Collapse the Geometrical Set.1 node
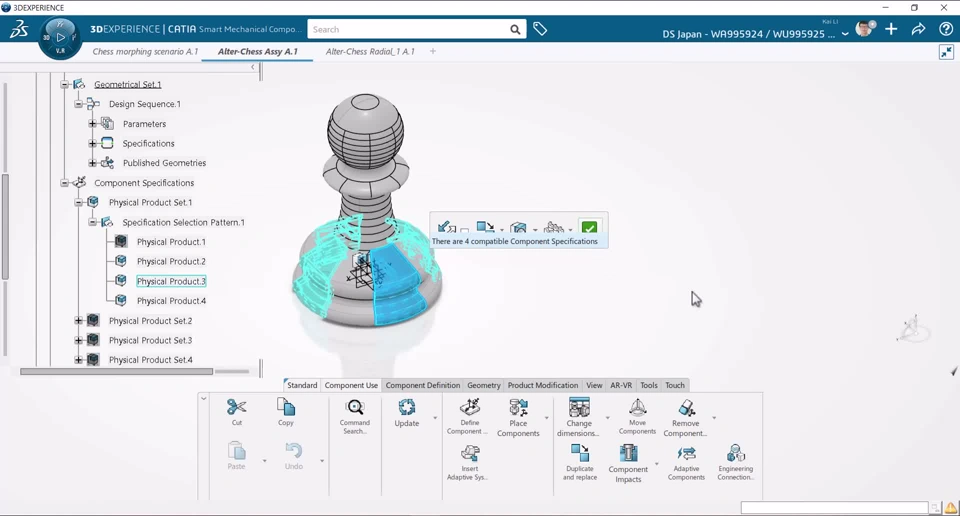Viewport: 960px width, 516px height. (64, 84)
